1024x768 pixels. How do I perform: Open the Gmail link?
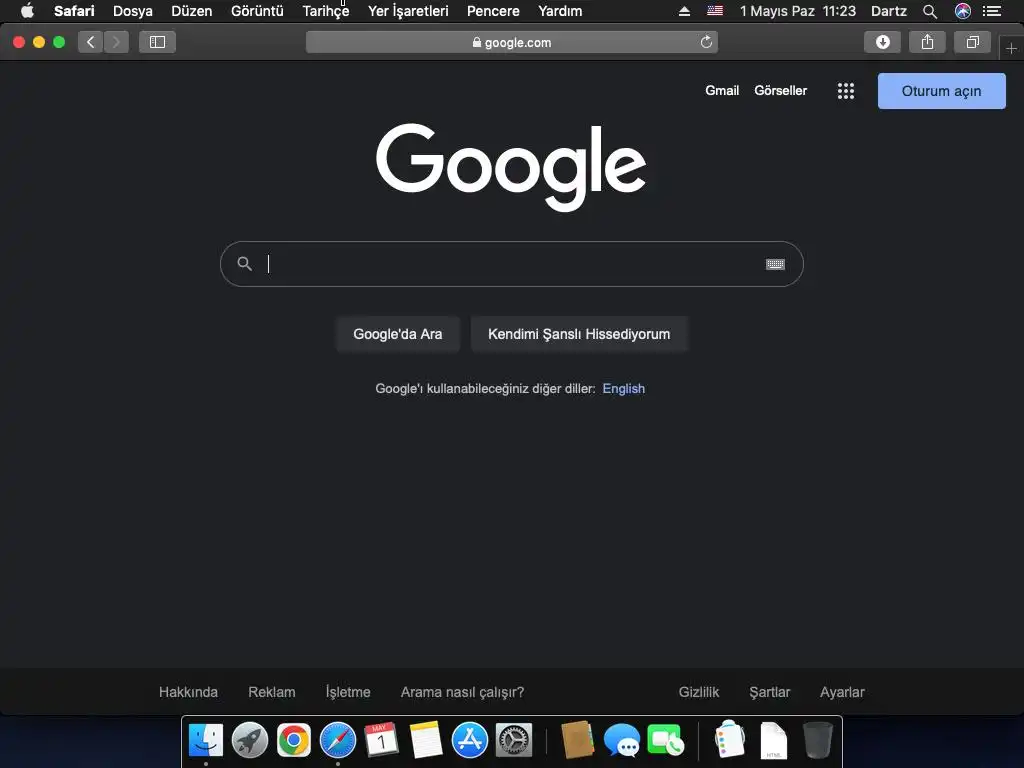coord(722,91)
